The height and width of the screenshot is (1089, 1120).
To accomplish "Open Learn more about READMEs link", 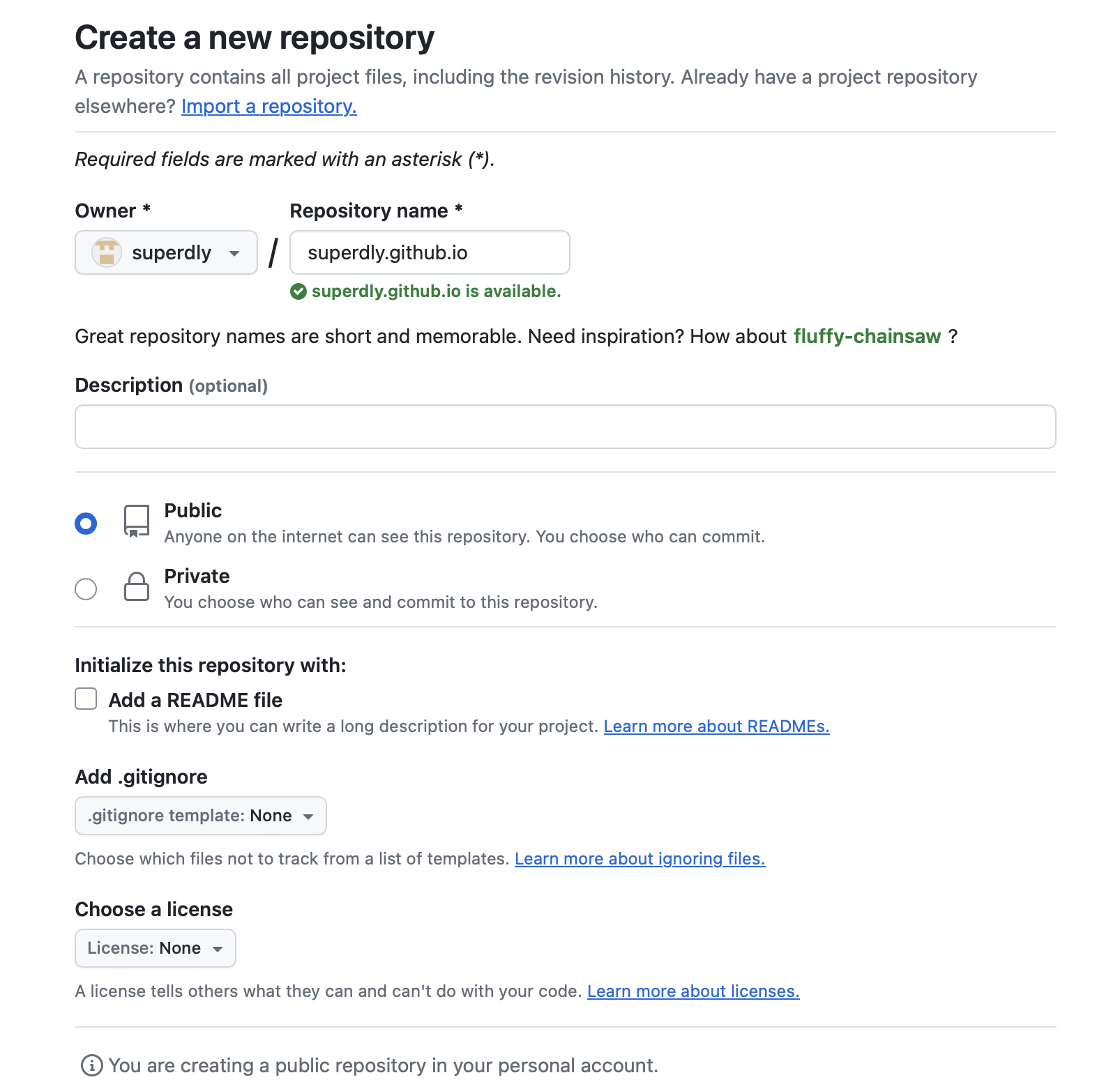I will (x=716, y=726).
